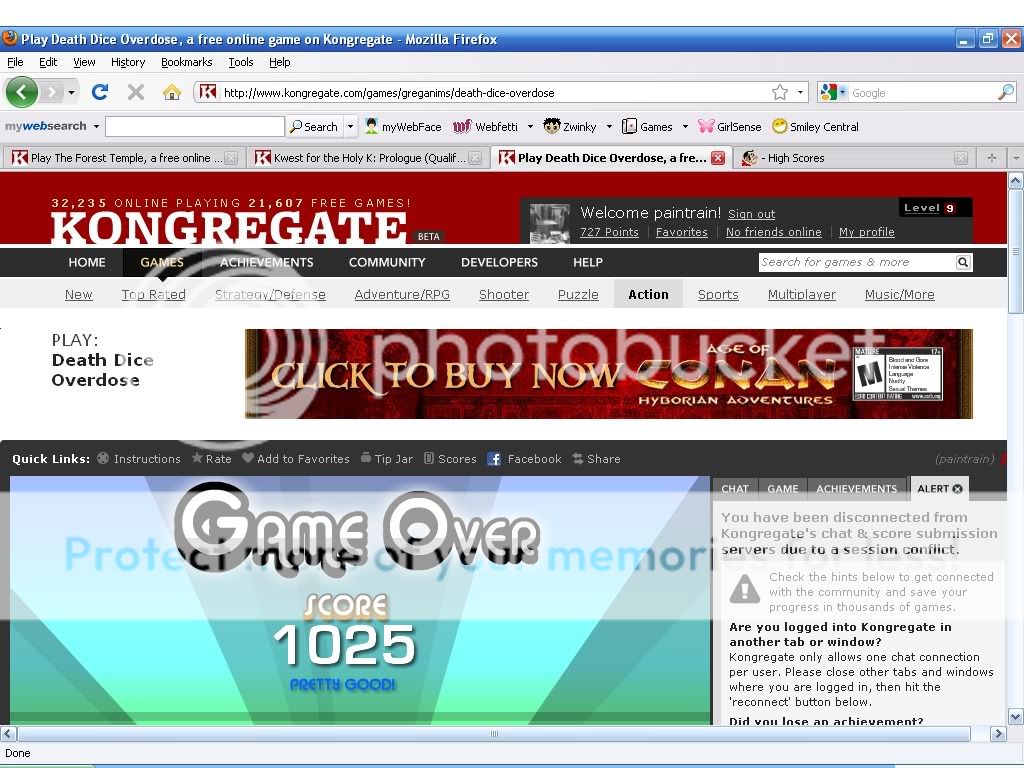Focus the Search for games & more field
This screenshot has height=768, width=1024.
[857, 262]
